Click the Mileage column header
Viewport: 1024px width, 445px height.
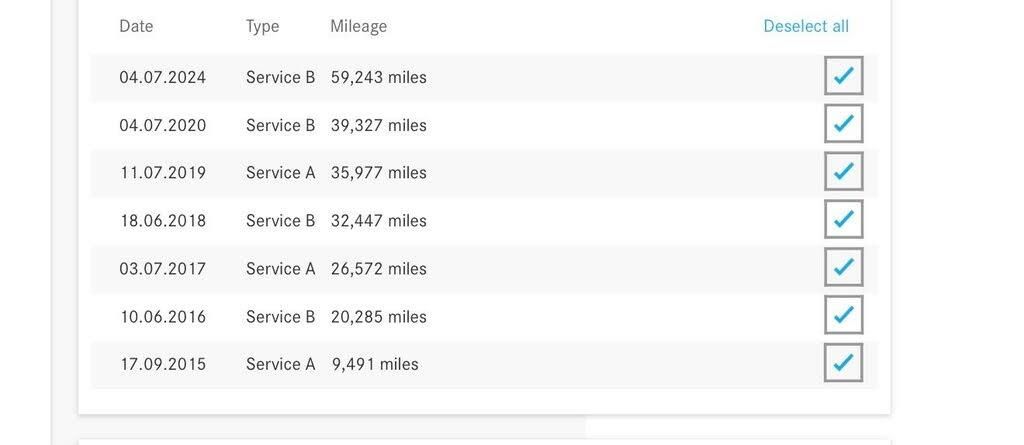click(x=359, y=27)
